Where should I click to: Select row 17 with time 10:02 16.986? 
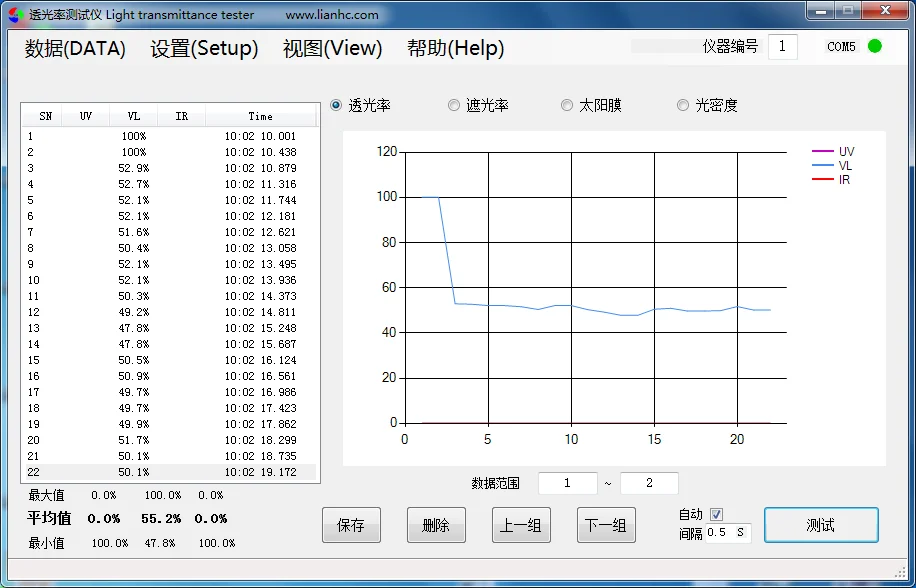pyautogui.click(x=169, y=392)
